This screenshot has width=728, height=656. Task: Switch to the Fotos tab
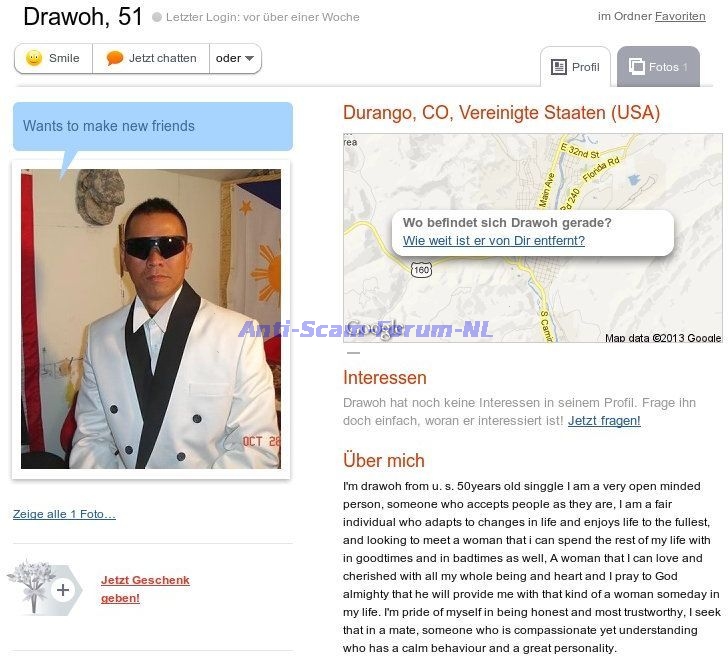pyautogui.click(x=658, y=66)
